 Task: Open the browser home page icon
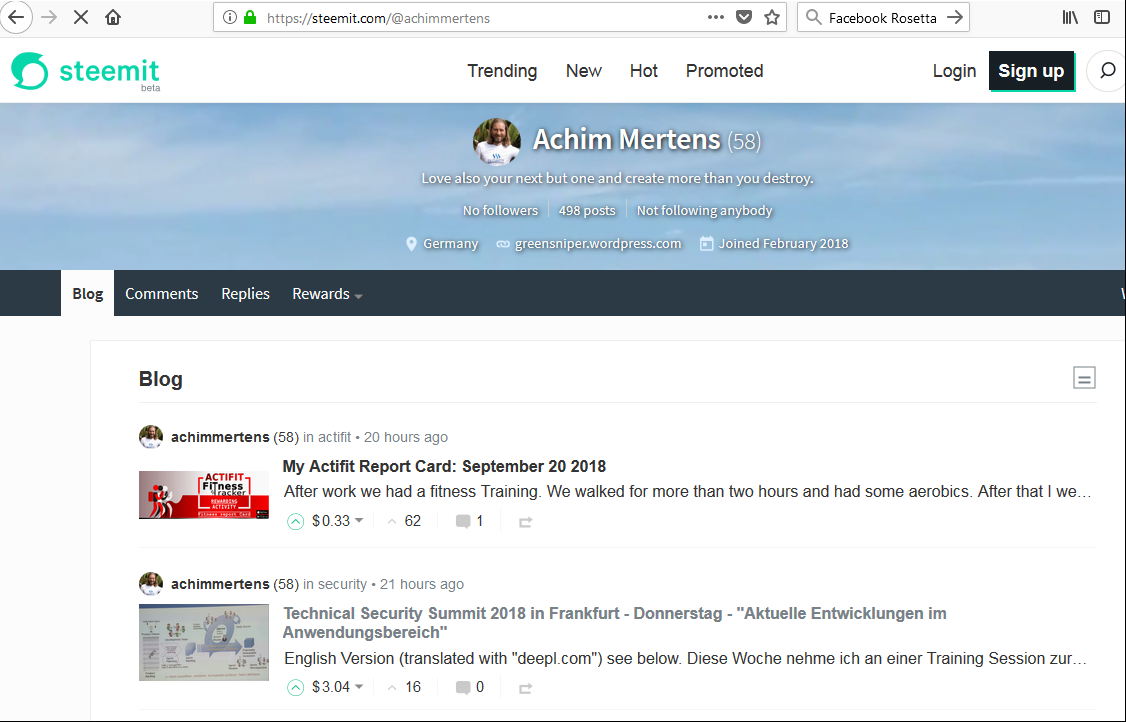pyautogui.click(x=113, y=17)
